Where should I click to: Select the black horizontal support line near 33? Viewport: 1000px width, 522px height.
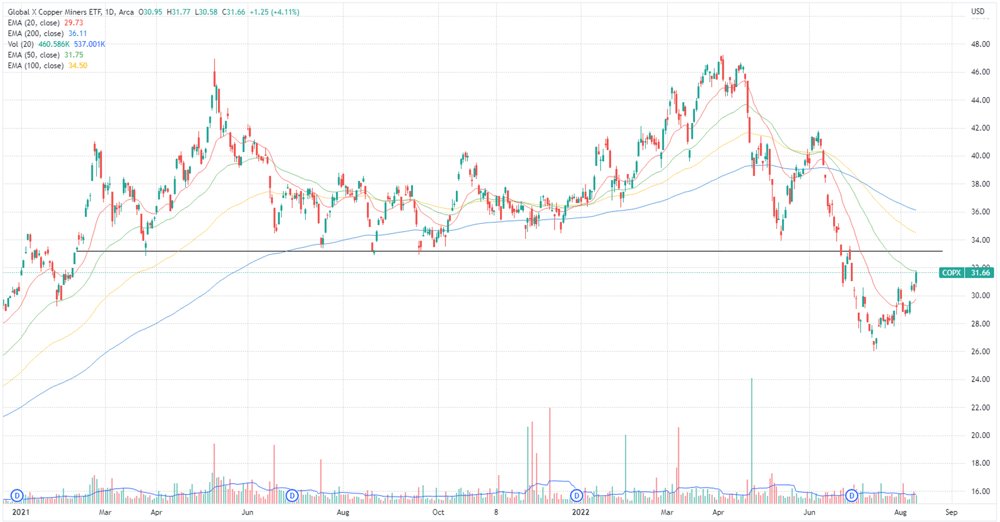(509, 251)
